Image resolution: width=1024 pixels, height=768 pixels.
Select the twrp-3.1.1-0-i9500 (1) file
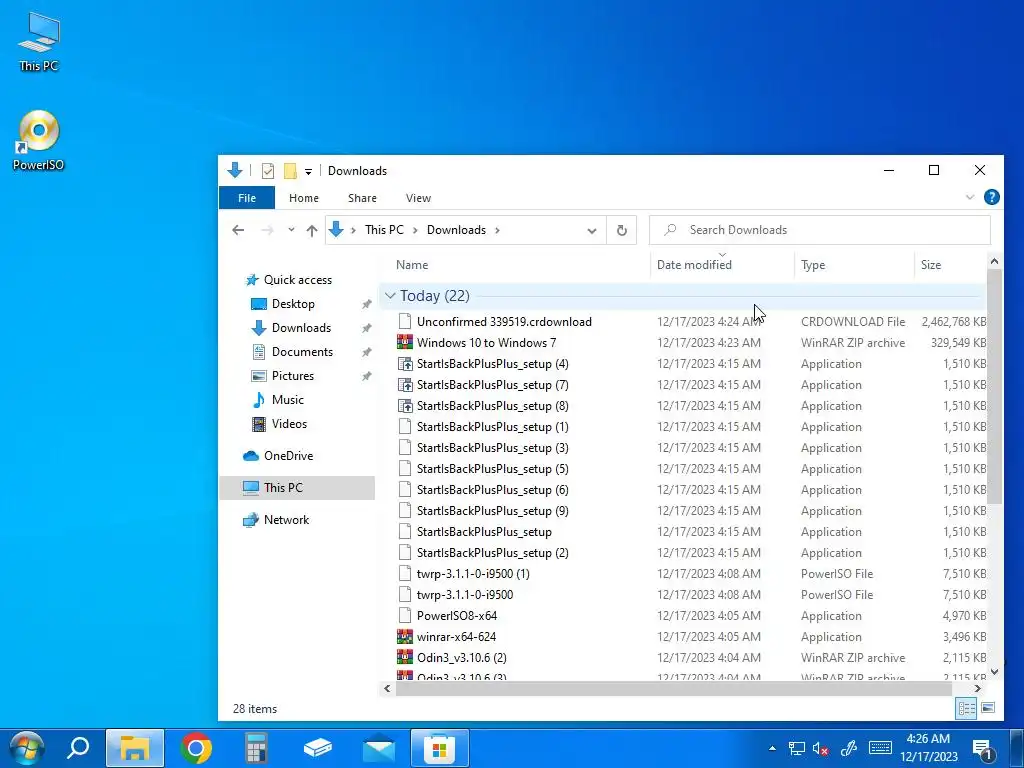pyautogui.click(x=473, y=574)
